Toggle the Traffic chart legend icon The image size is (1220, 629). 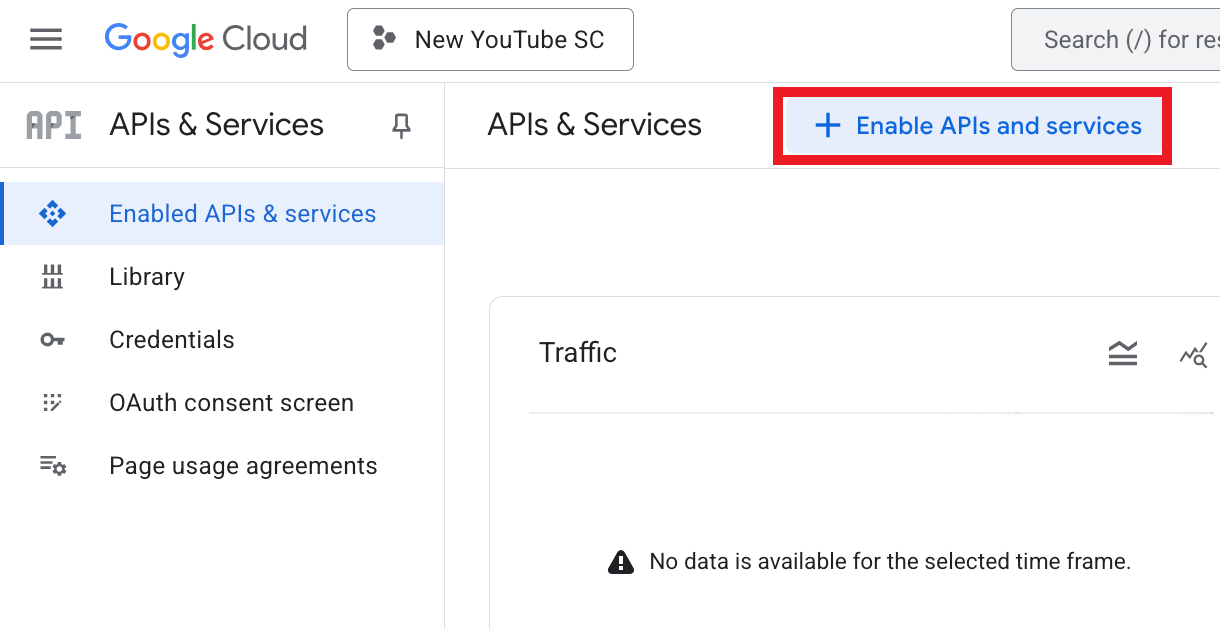(1123, 353)
